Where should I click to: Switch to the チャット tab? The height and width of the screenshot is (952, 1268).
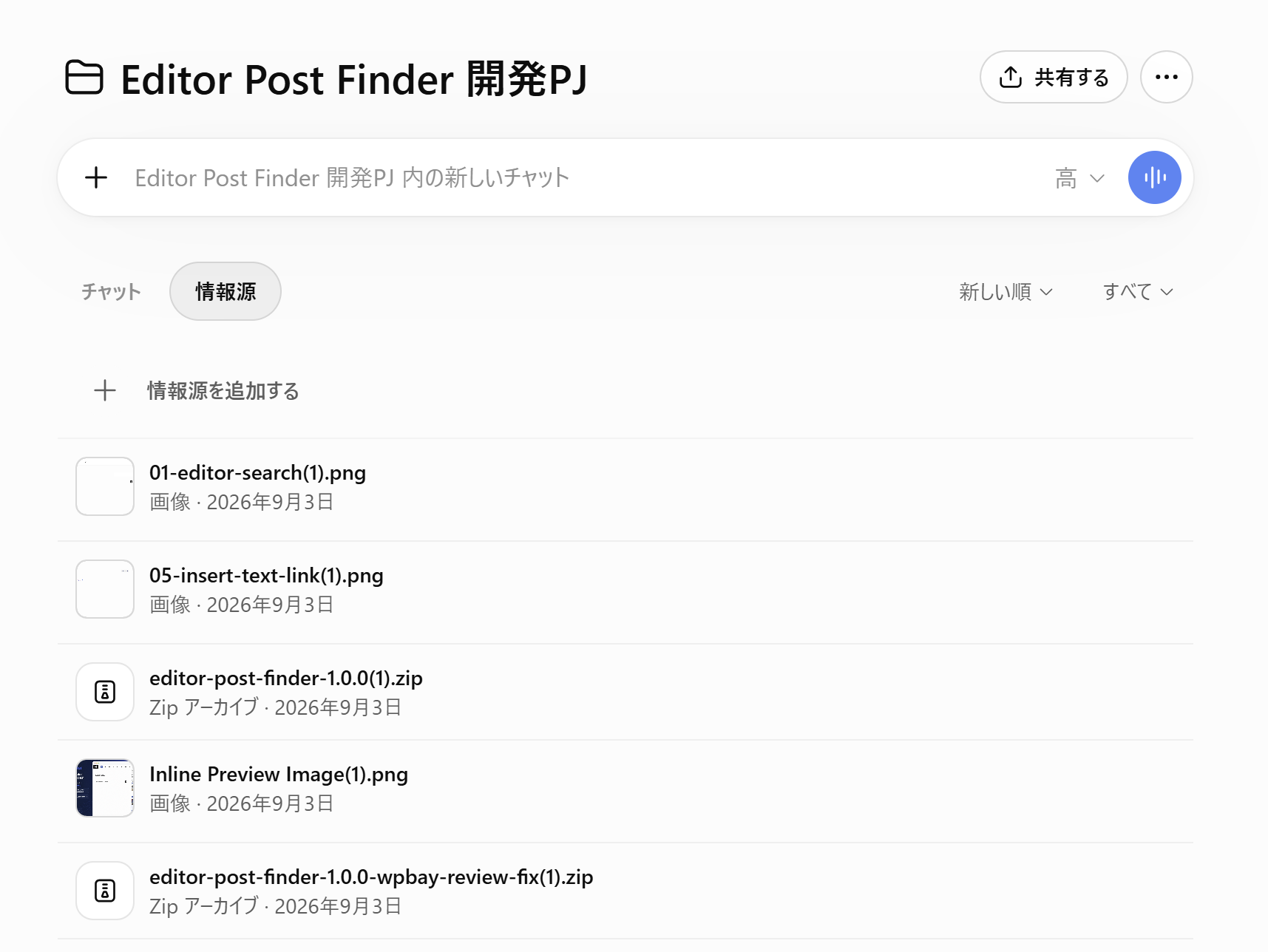pyautogui.click(x=111, y=292)
